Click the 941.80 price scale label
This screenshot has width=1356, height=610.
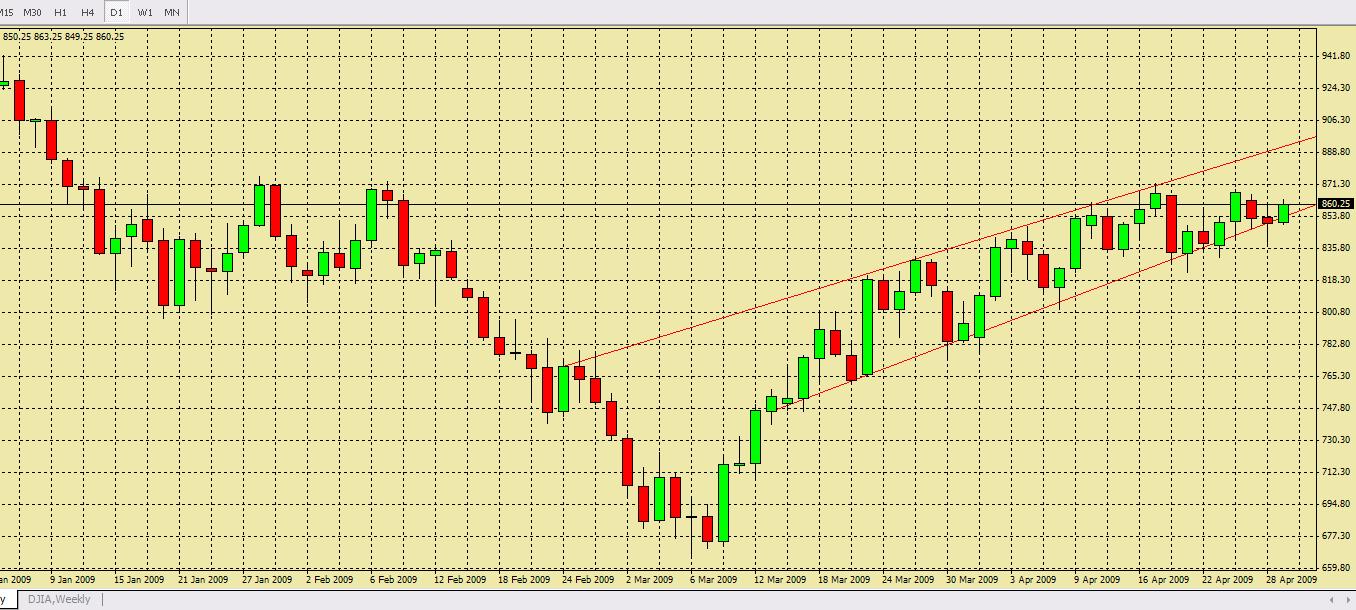pyautogui.click(x=1336, y=56)
